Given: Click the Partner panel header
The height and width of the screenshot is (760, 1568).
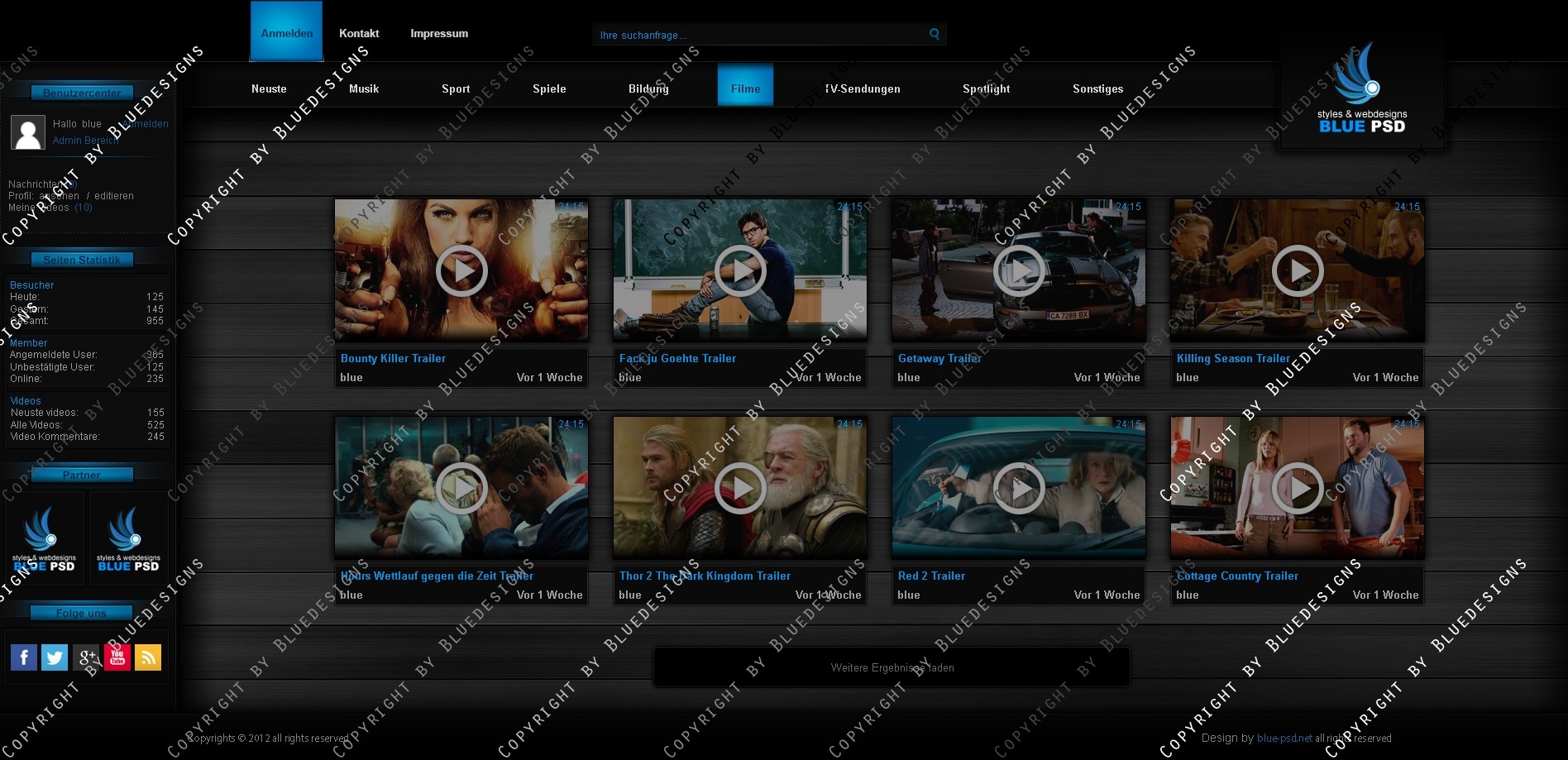Looking at the screenshot, I should coord(82,475).
